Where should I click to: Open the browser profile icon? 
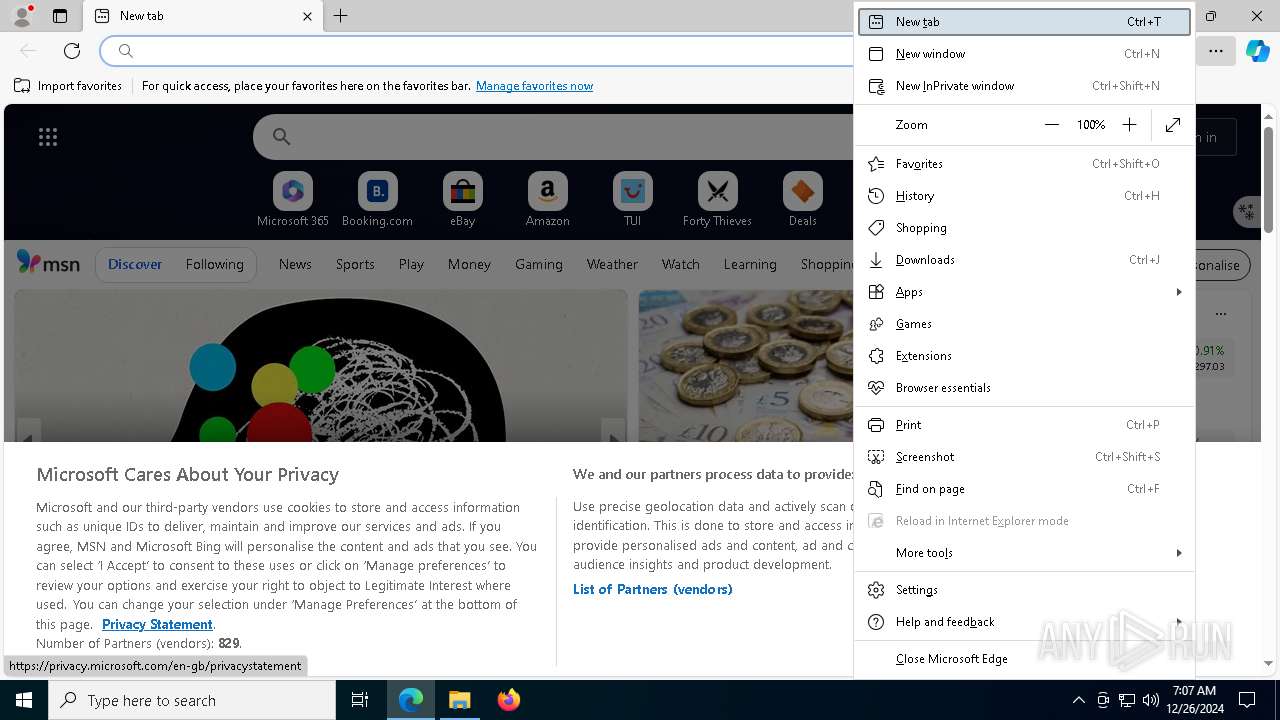click(22, 16)
